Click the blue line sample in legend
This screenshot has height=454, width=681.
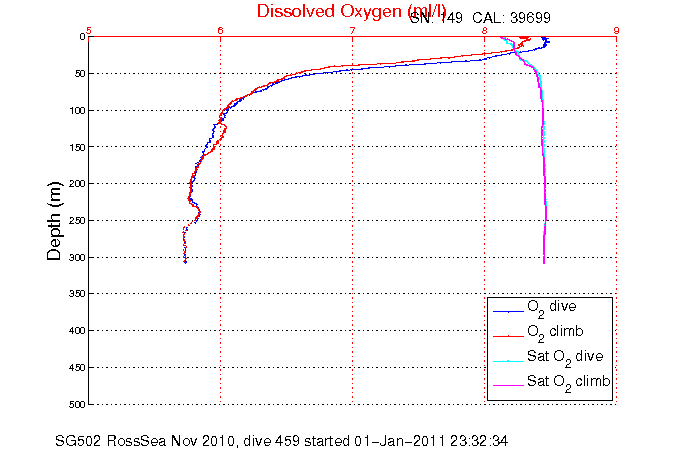tap(509, 311)
